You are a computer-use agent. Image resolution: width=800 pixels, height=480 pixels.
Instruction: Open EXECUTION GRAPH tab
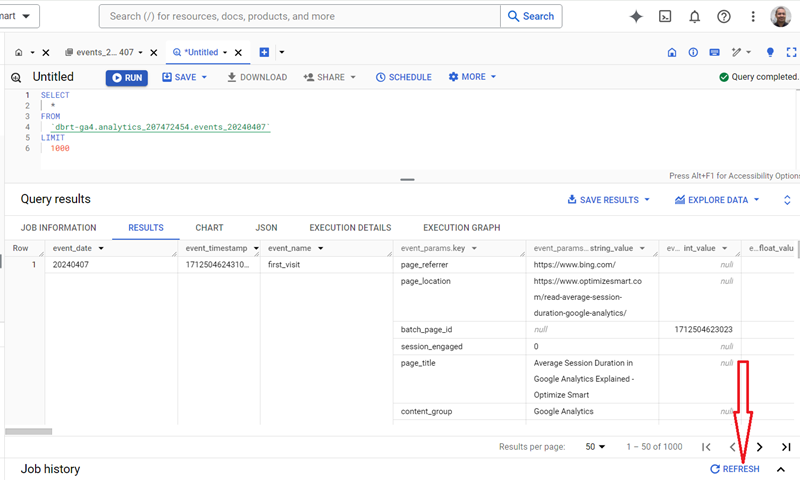[462, 228]
